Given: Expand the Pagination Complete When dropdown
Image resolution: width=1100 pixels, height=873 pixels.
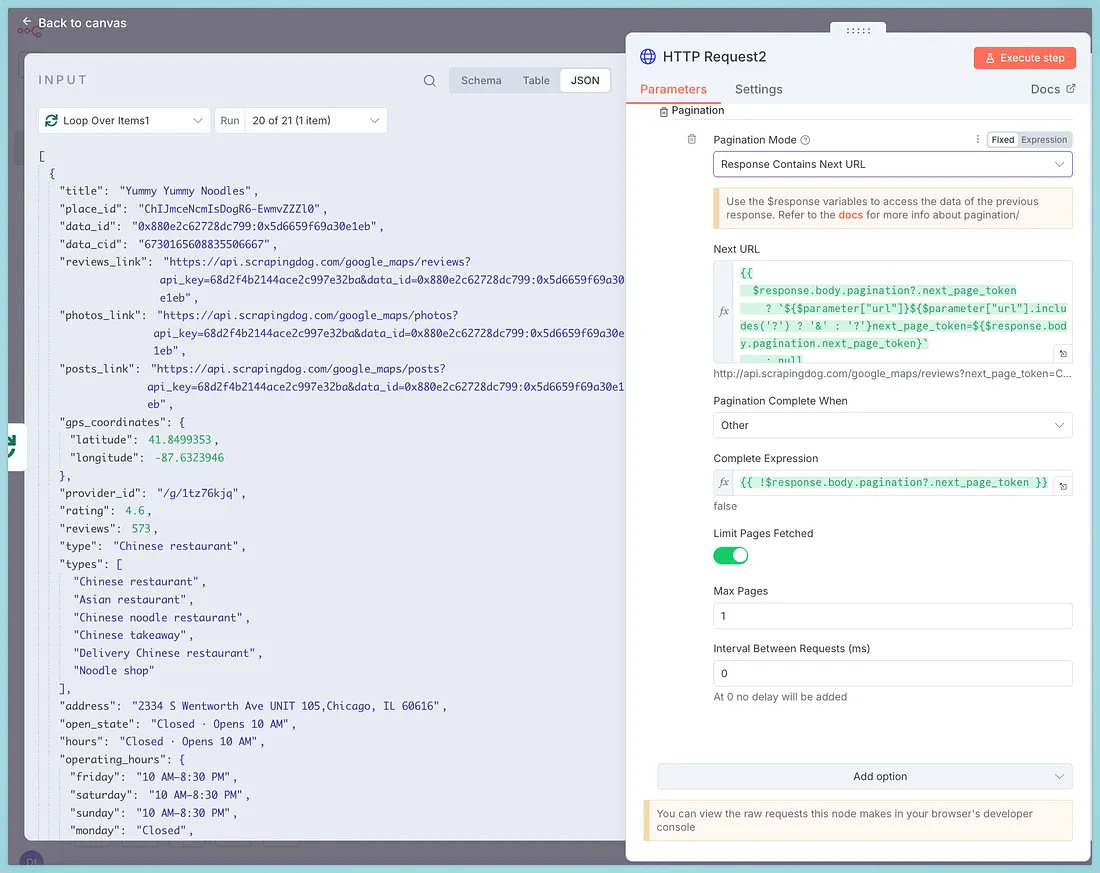Looking at the screenshot, I should (892, 425).
